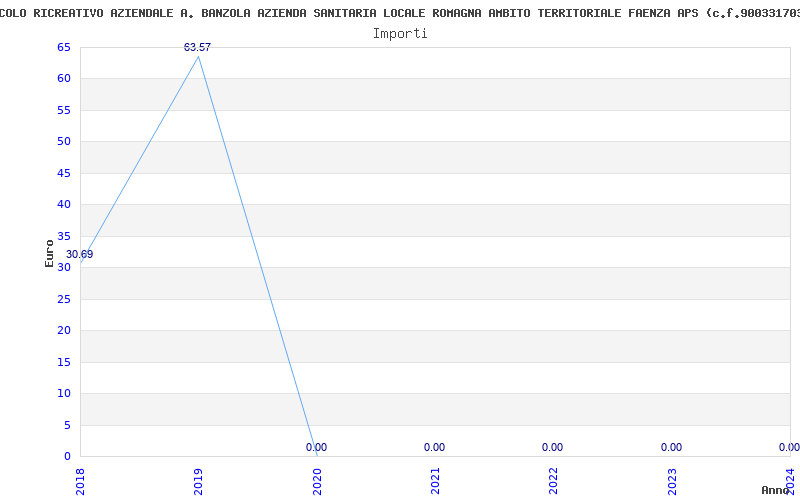Click the 2020 year tick label
The image size is (800, 500).
pyautogui.click(x=317, y=481)
